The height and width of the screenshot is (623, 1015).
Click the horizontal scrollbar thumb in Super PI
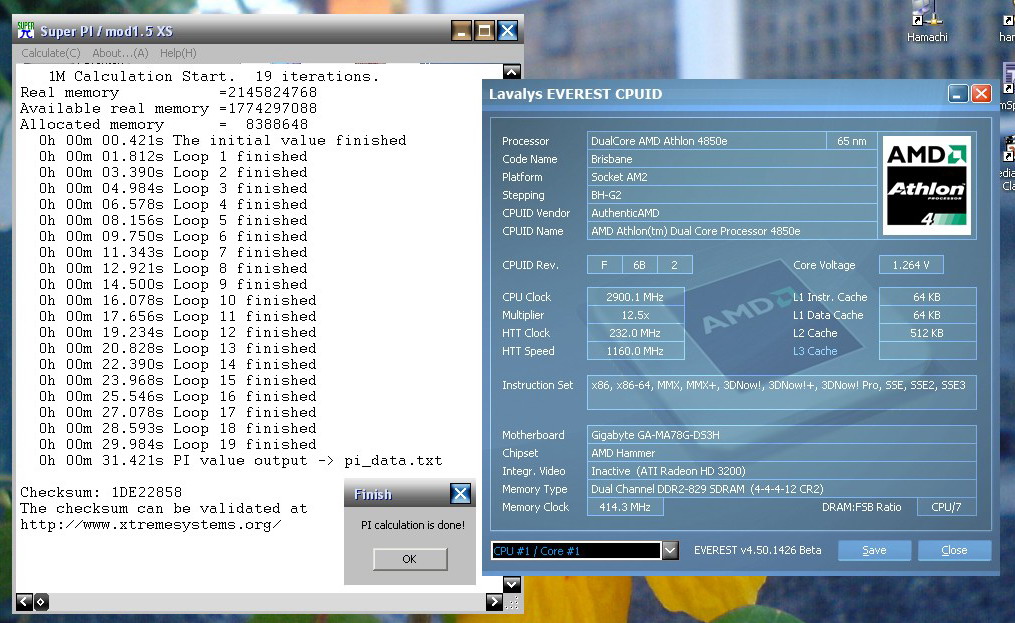pos(40,602)
